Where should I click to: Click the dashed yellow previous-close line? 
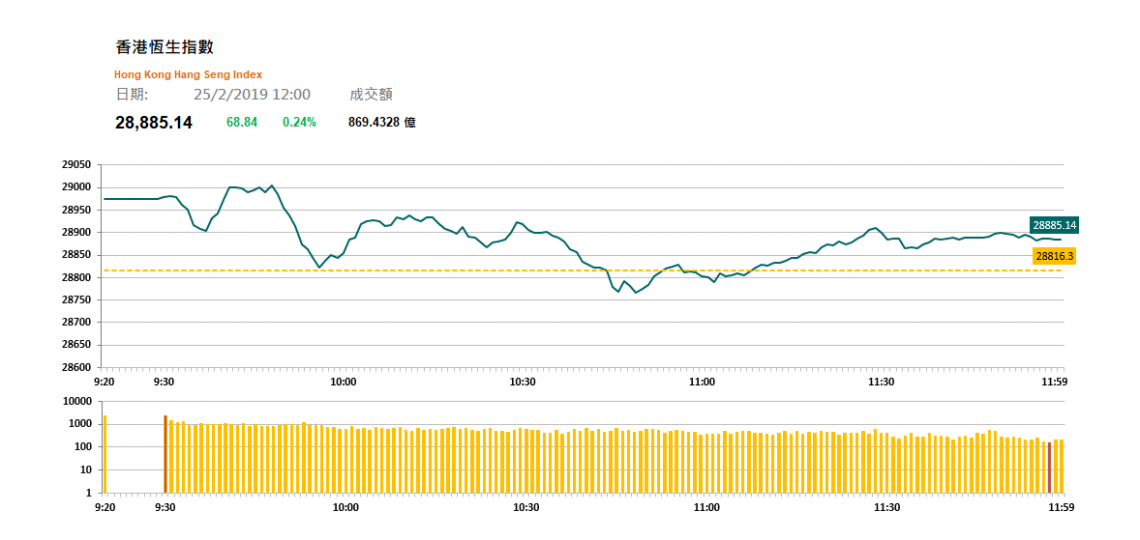point(582,270)
